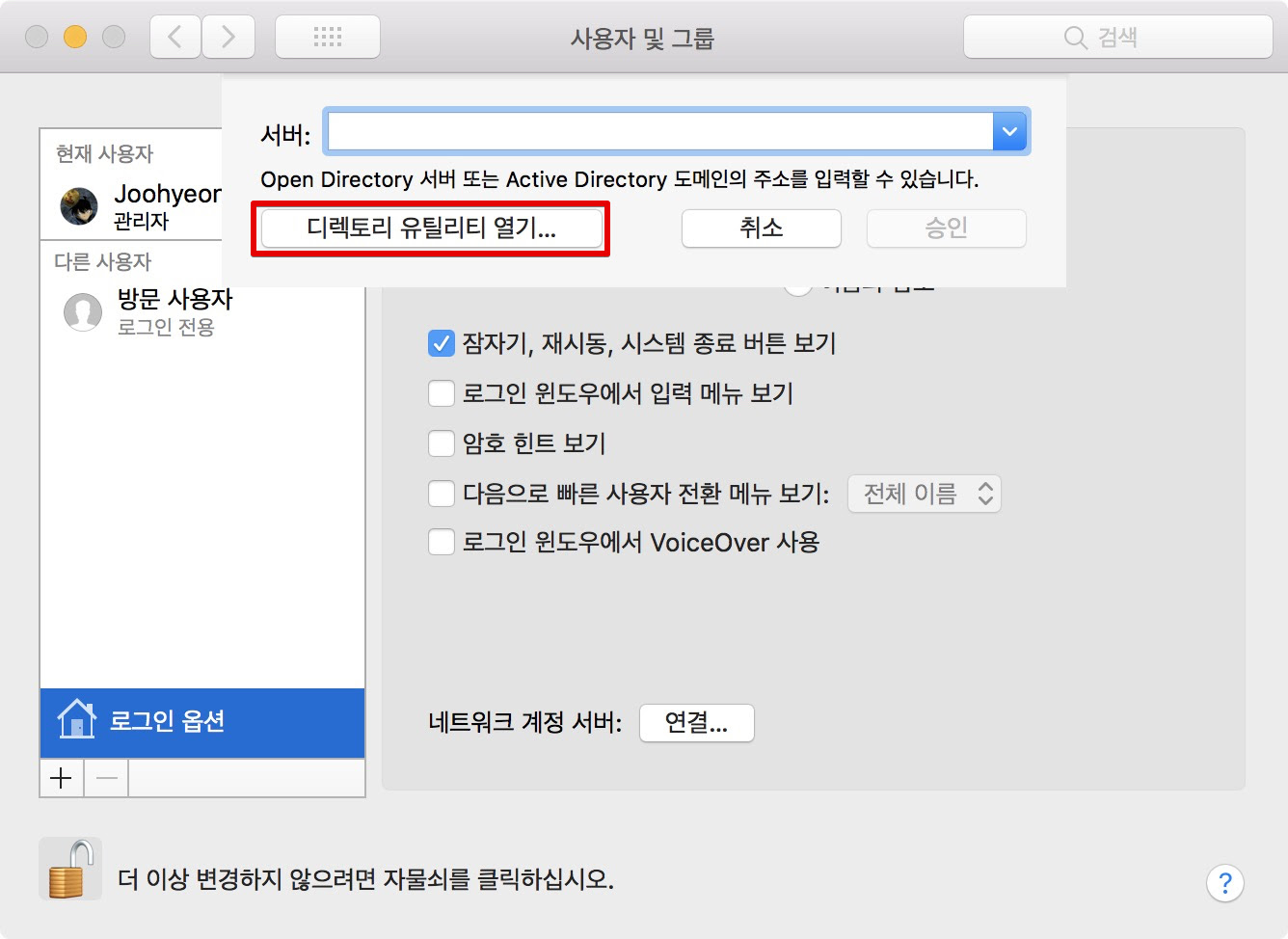1288x939 pixels.
Task: Click 디렉토리 유틸리티 열기... button
Action: [431, 228]
